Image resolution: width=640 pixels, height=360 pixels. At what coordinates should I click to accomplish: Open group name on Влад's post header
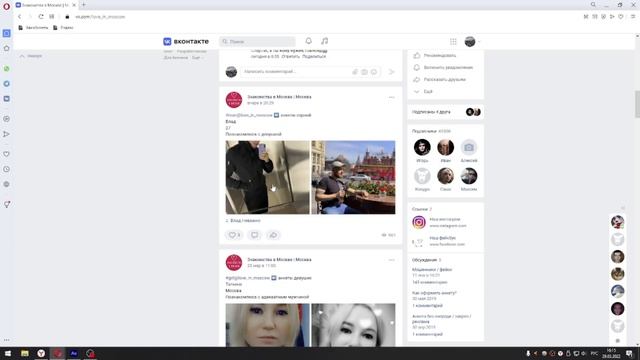279,97
